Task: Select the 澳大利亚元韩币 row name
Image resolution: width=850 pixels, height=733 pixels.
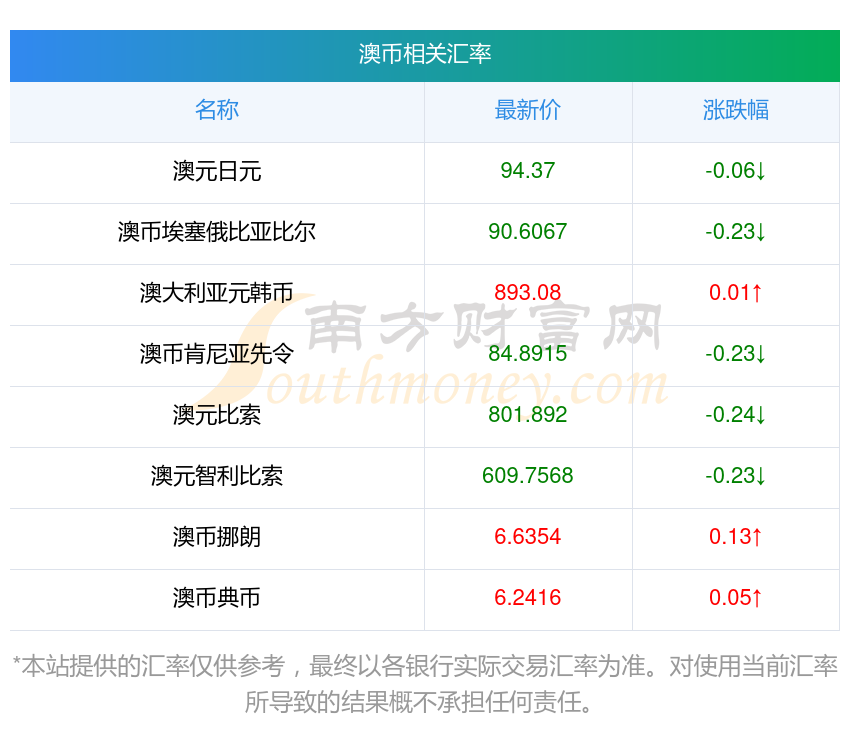Action: 217,293
